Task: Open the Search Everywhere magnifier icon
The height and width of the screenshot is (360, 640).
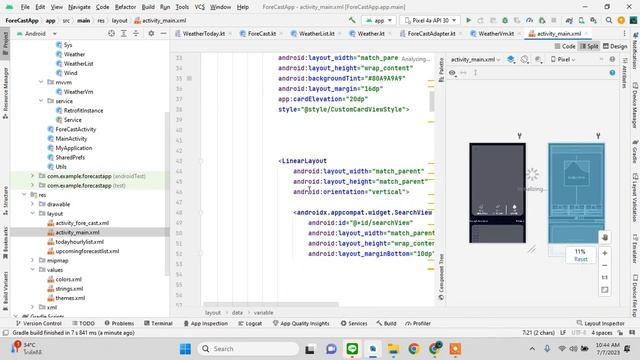Action: coord(609,20)
